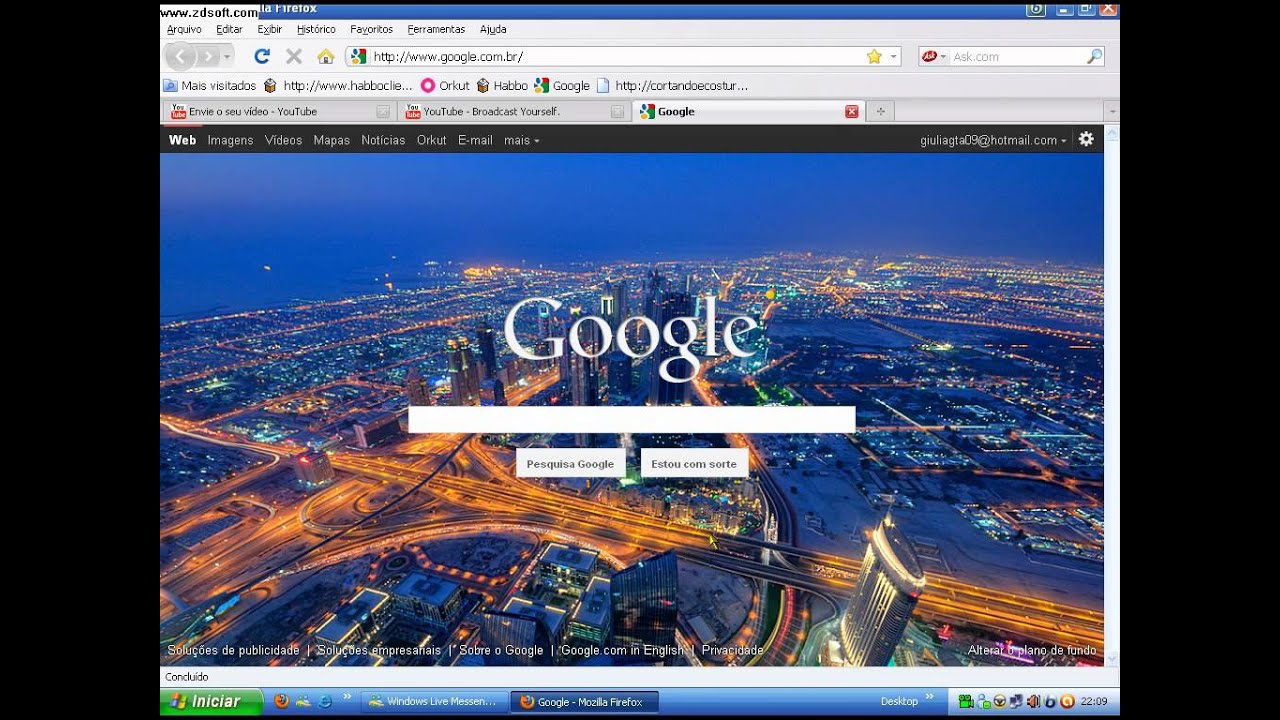The height and width of the screenshot is (720, 1280).
Task: Close the active Google tab
Action: (851, 112)
